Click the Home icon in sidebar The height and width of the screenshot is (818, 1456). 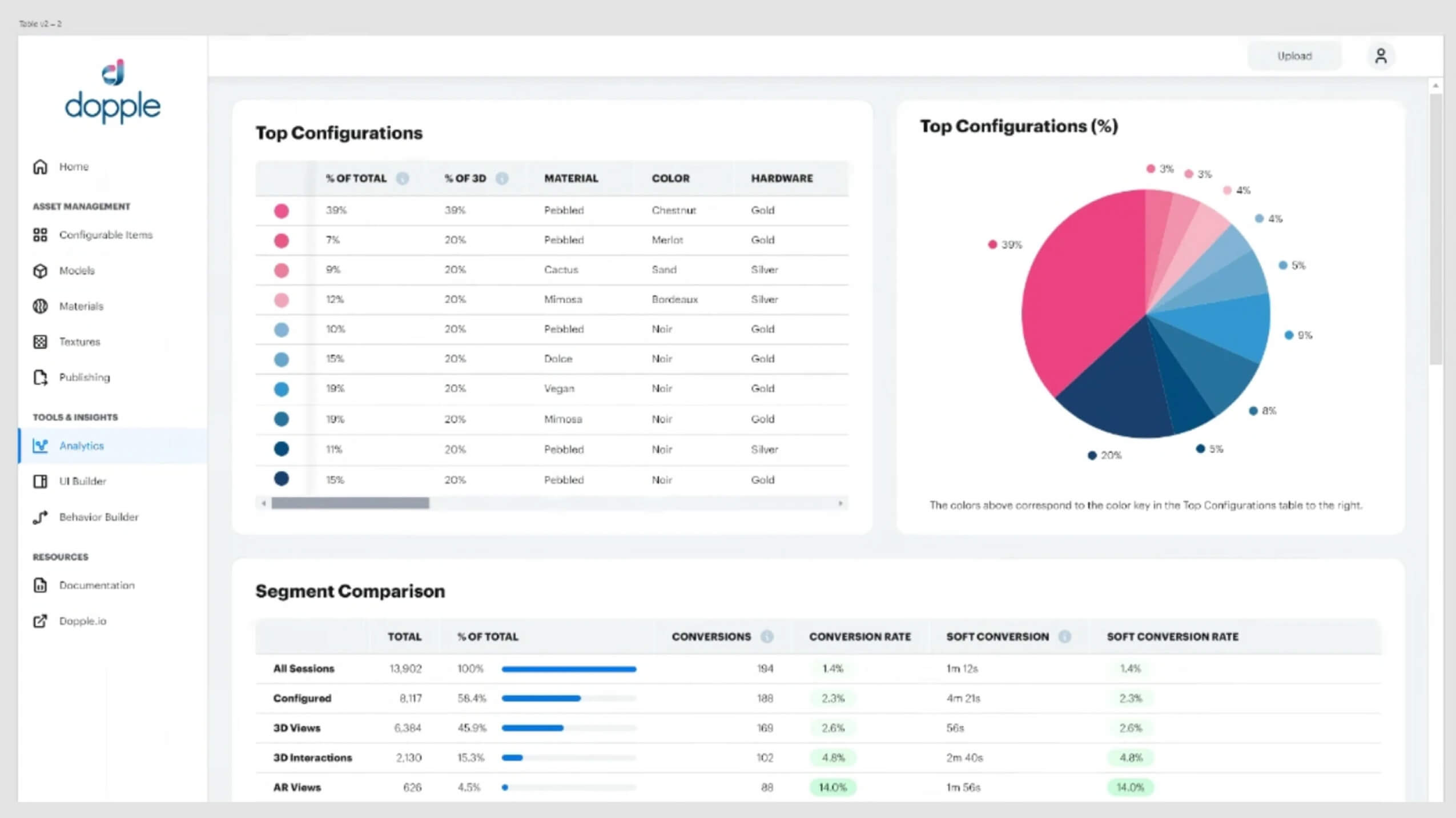(40, 167)
